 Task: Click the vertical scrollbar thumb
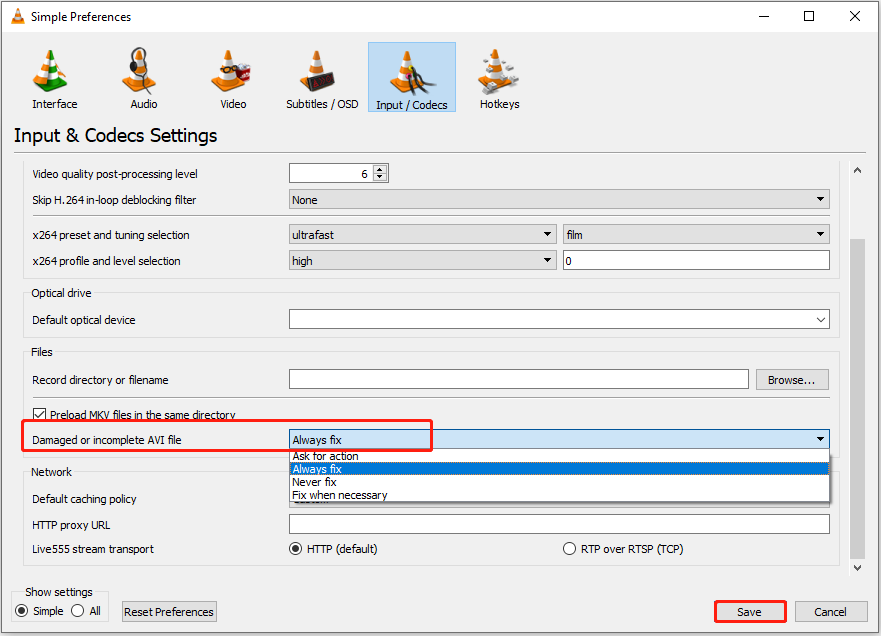point(857,399)
